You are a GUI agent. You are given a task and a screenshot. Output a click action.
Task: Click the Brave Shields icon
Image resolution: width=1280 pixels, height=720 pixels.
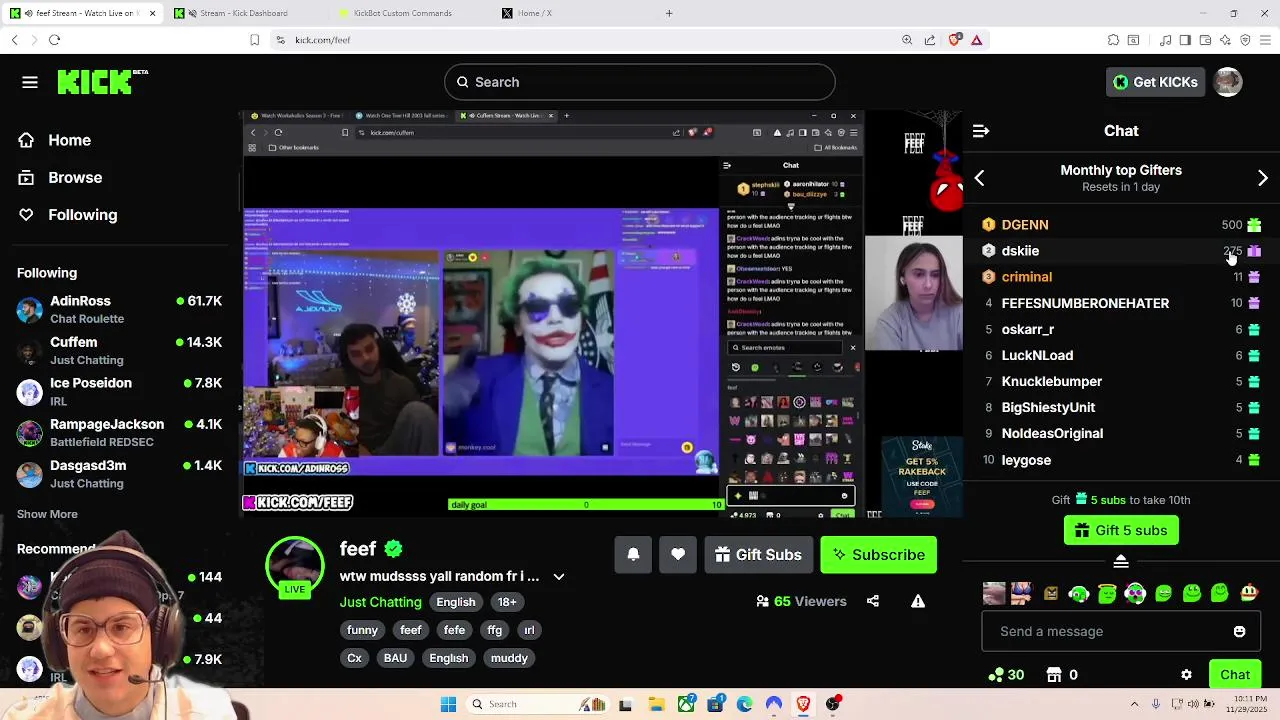pos(955,40)
